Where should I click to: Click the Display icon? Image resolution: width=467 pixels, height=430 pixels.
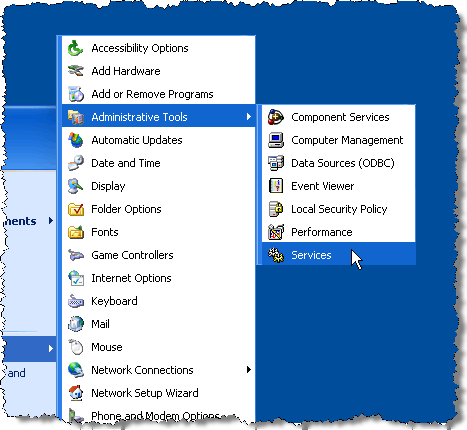[x=76, y=186]
